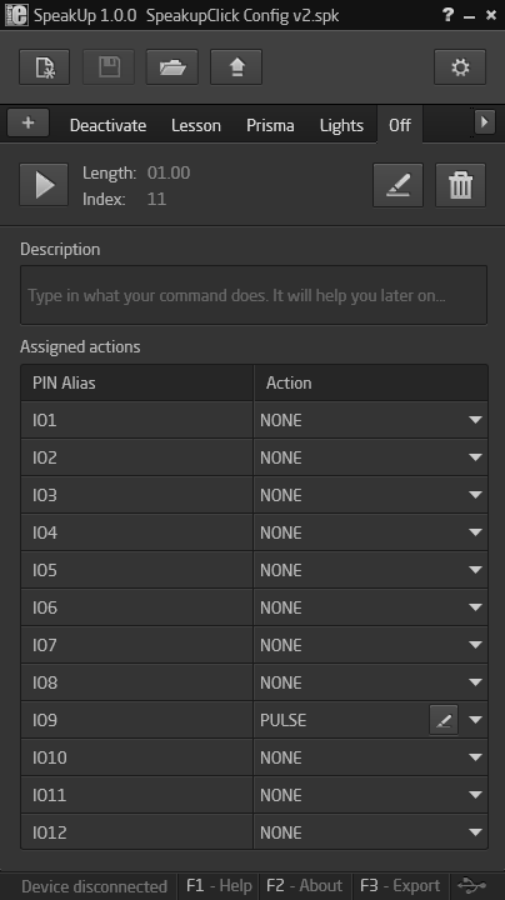Click the USB connection status icon

pyautogui.click(x=473, y=886)
